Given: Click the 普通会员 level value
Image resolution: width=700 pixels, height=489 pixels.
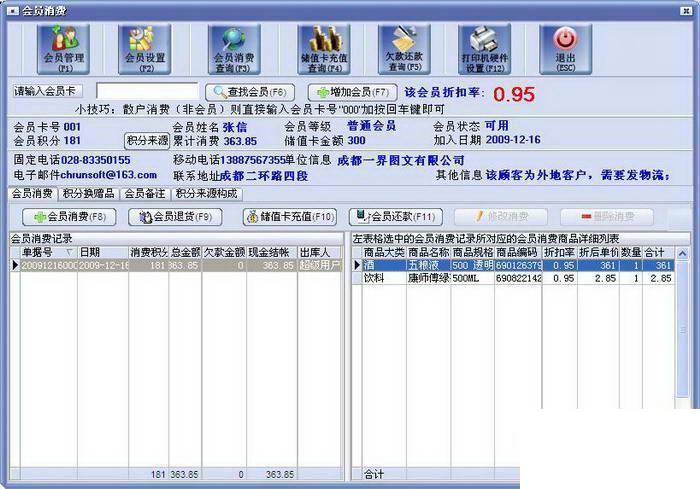Looking at the screenshot, I should 371,126.
